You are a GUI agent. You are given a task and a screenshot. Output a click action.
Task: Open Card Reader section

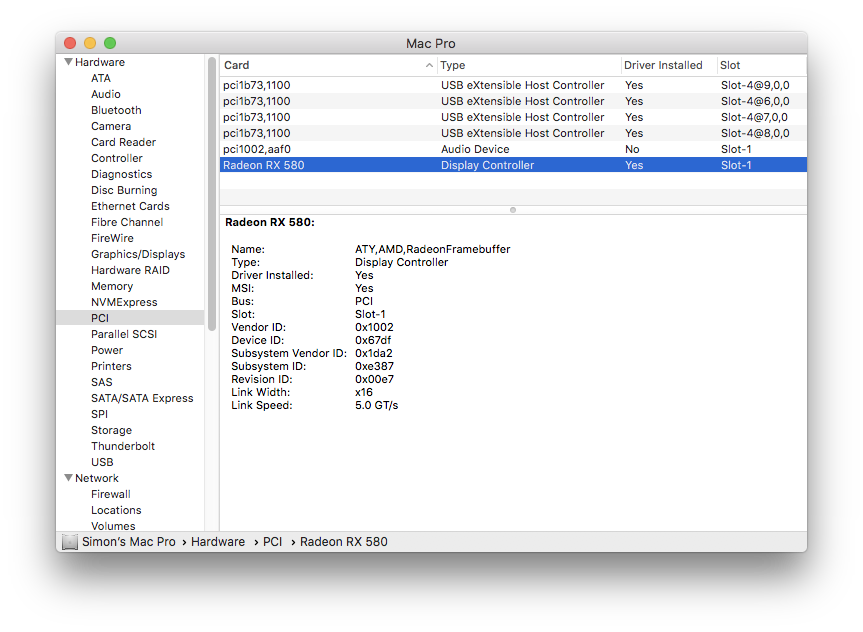point(123,142)
